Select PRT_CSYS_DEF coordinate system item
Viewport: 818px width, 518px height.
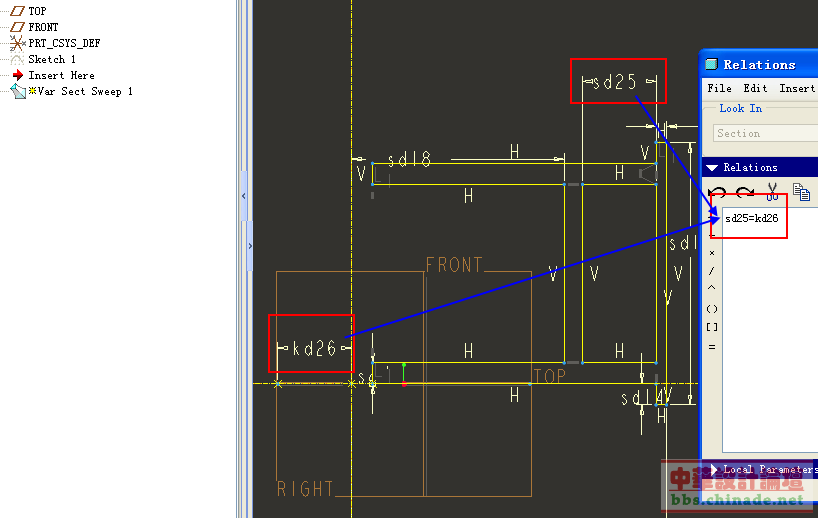64,43
